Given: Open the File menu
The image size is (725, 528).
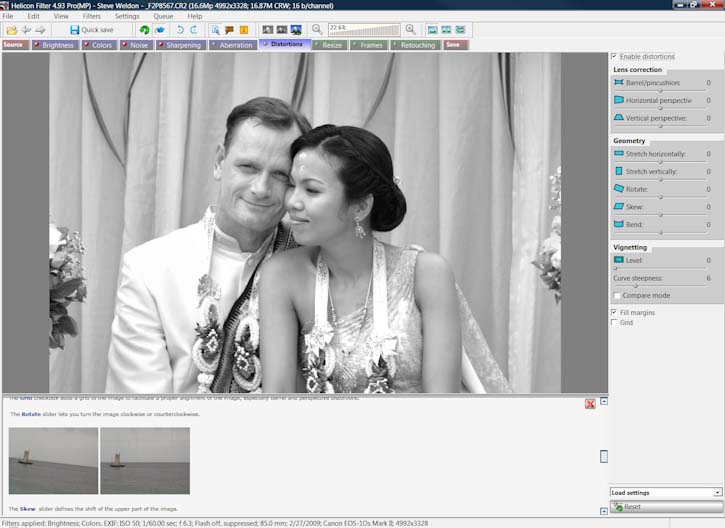Looking at the screenshot, I should coord(8,16).
